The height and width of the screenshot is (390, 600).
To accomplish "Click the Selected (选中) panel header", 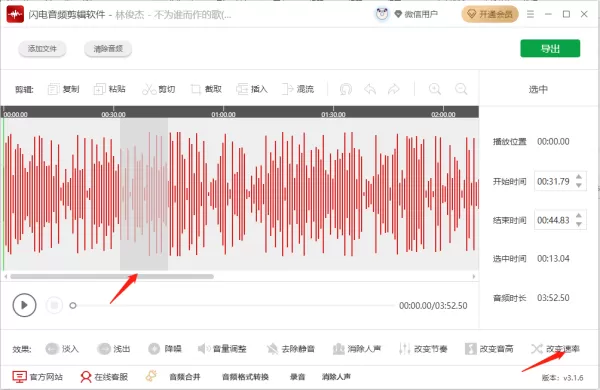I will pos(538,89).
